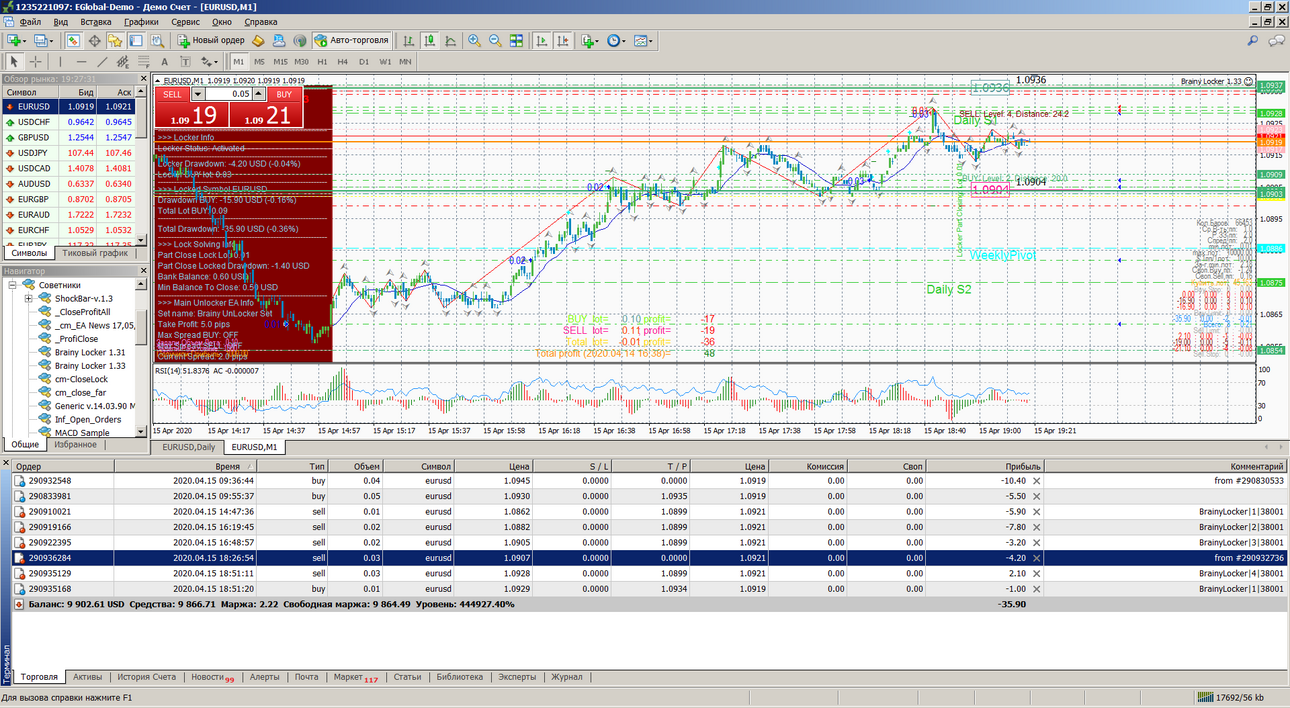Open the Tile Windows grid icon

tap(516, 41)
